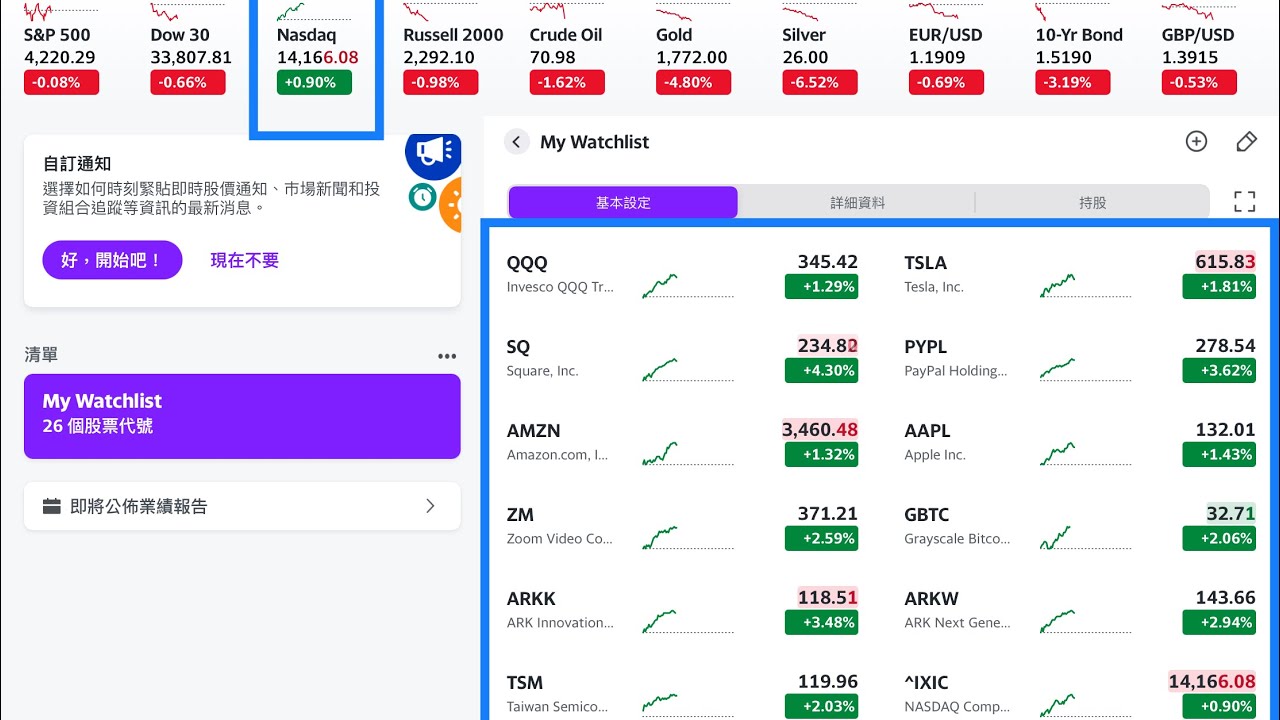Toggle the +4.30% change badge for SQ

[821, 370]
